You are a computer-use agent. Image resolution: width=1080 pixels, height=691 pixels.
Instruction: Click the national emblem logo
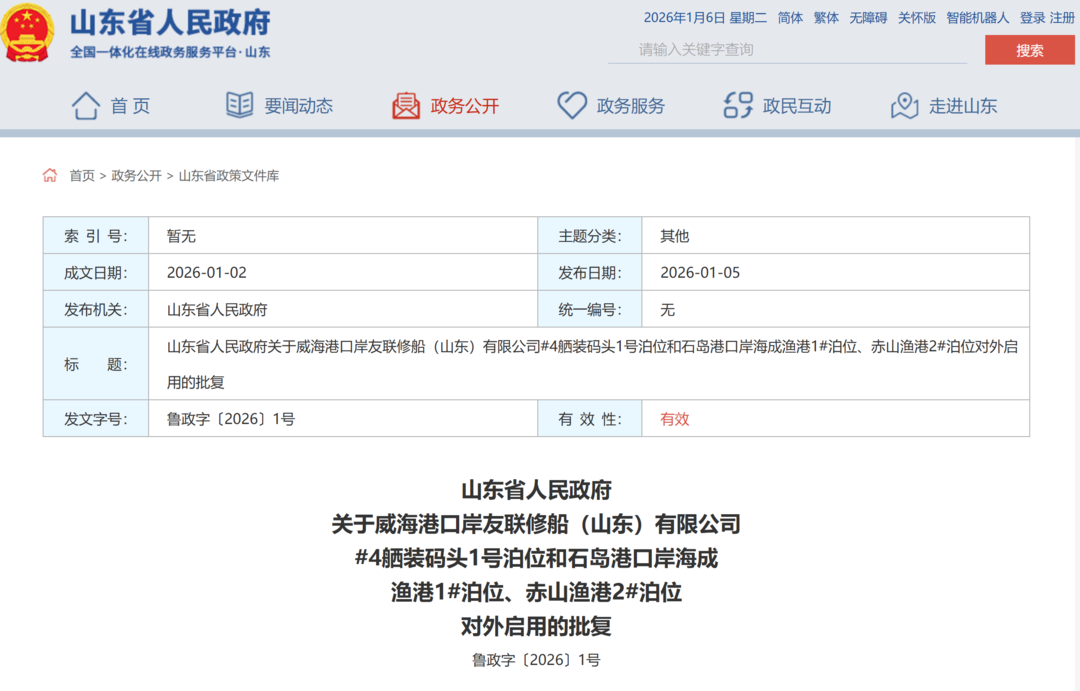27,33
